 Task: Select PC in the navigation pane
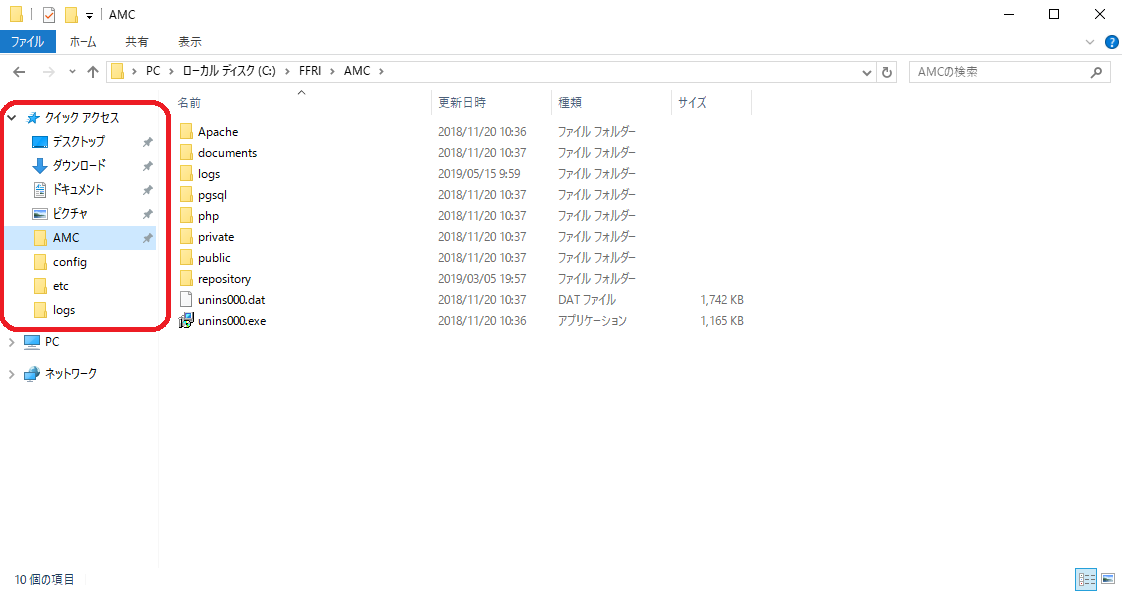point(52,342)
